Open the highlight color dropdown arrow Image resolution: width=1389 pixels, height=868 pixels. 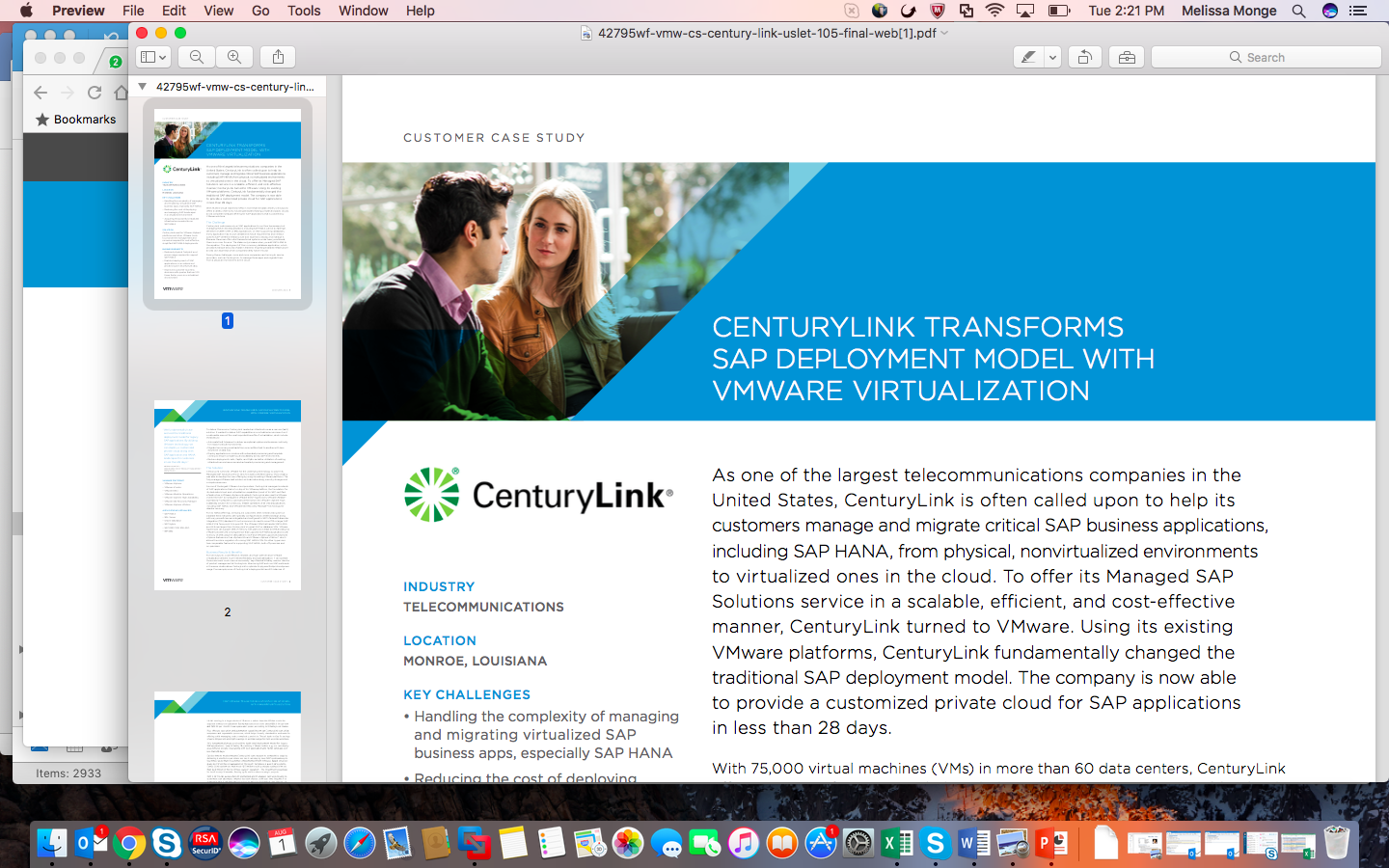coord(1052,57)
